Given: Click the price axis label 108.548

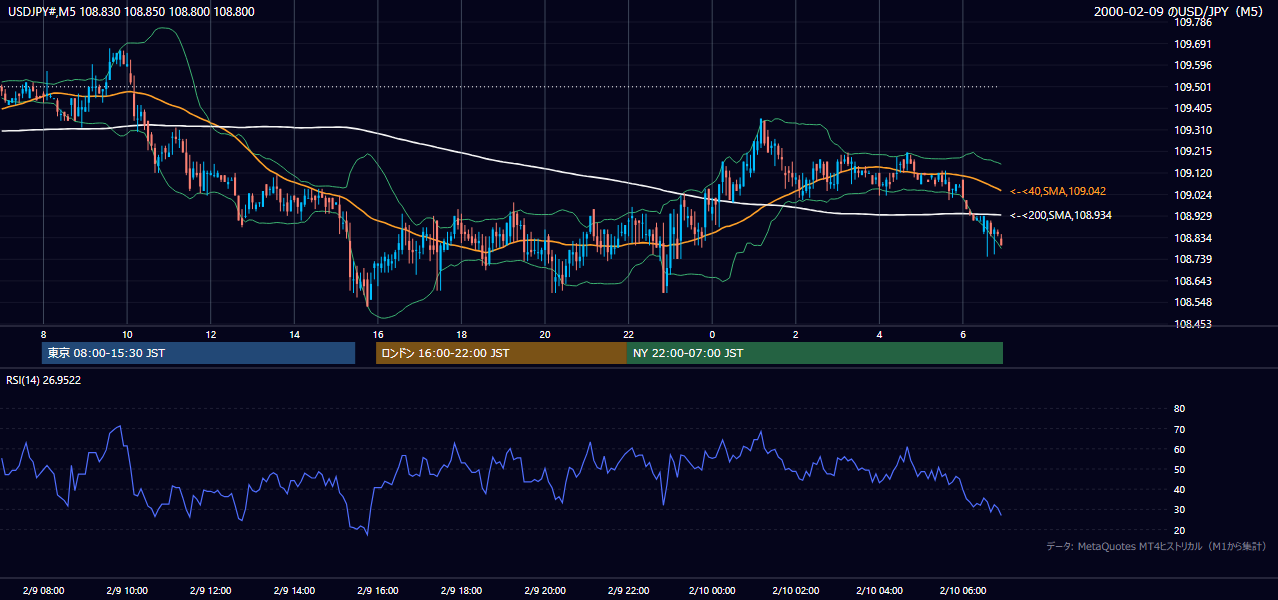Looking at the screenshot, I should [1193, 302].
